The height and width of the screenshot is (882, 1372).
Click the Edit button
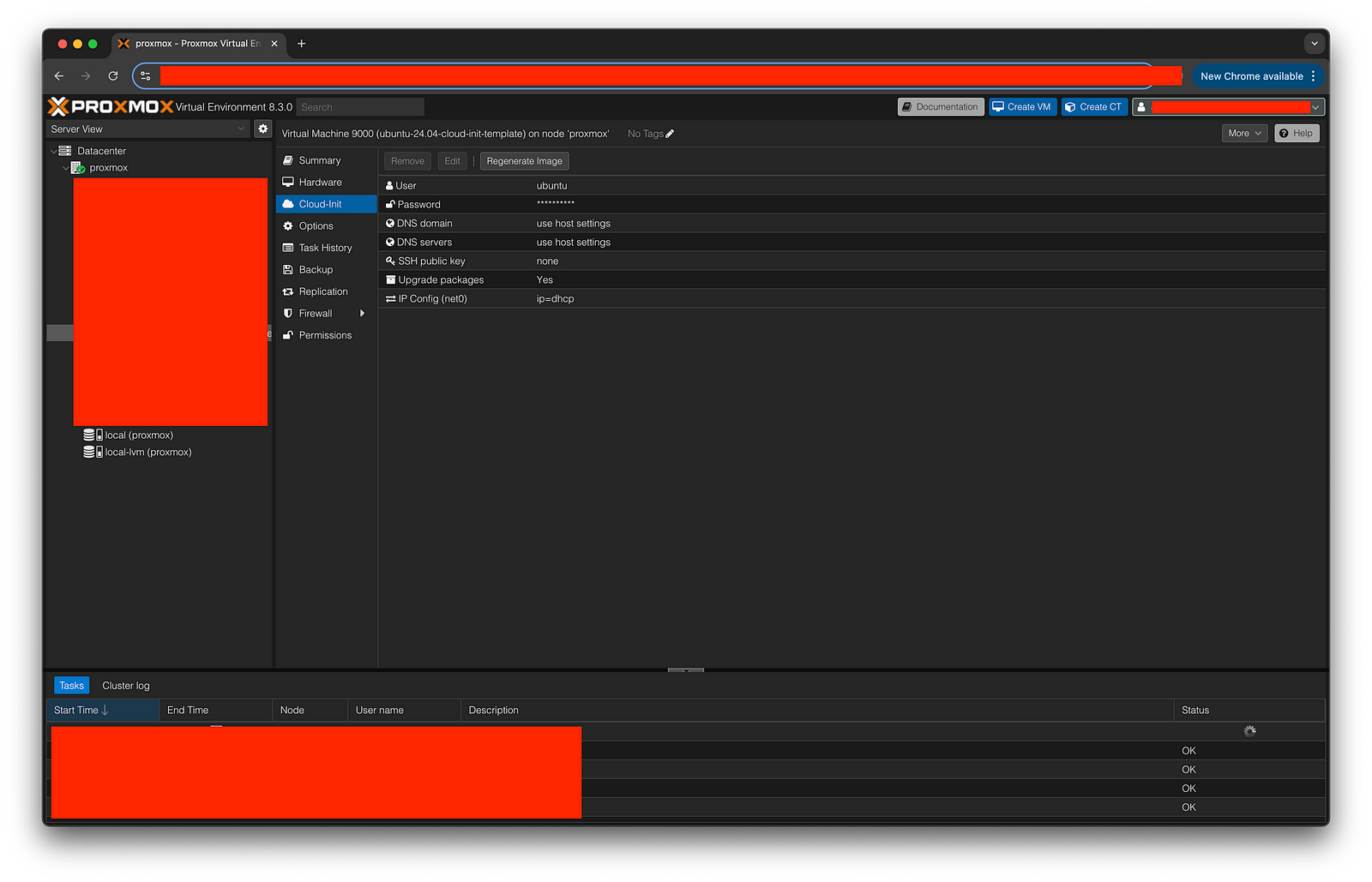pos(453,161)
